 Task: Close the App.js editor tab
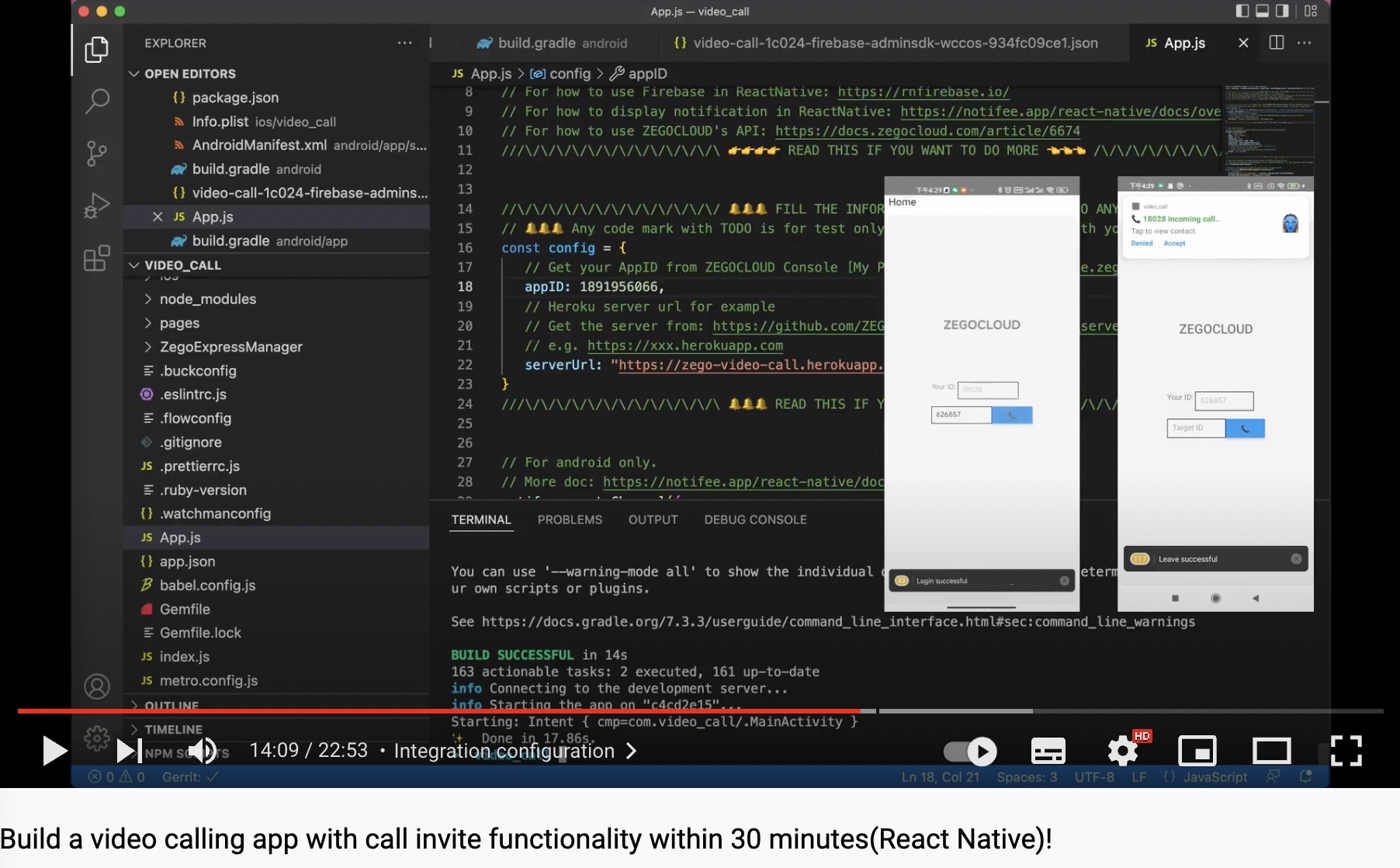[1243, 43]
